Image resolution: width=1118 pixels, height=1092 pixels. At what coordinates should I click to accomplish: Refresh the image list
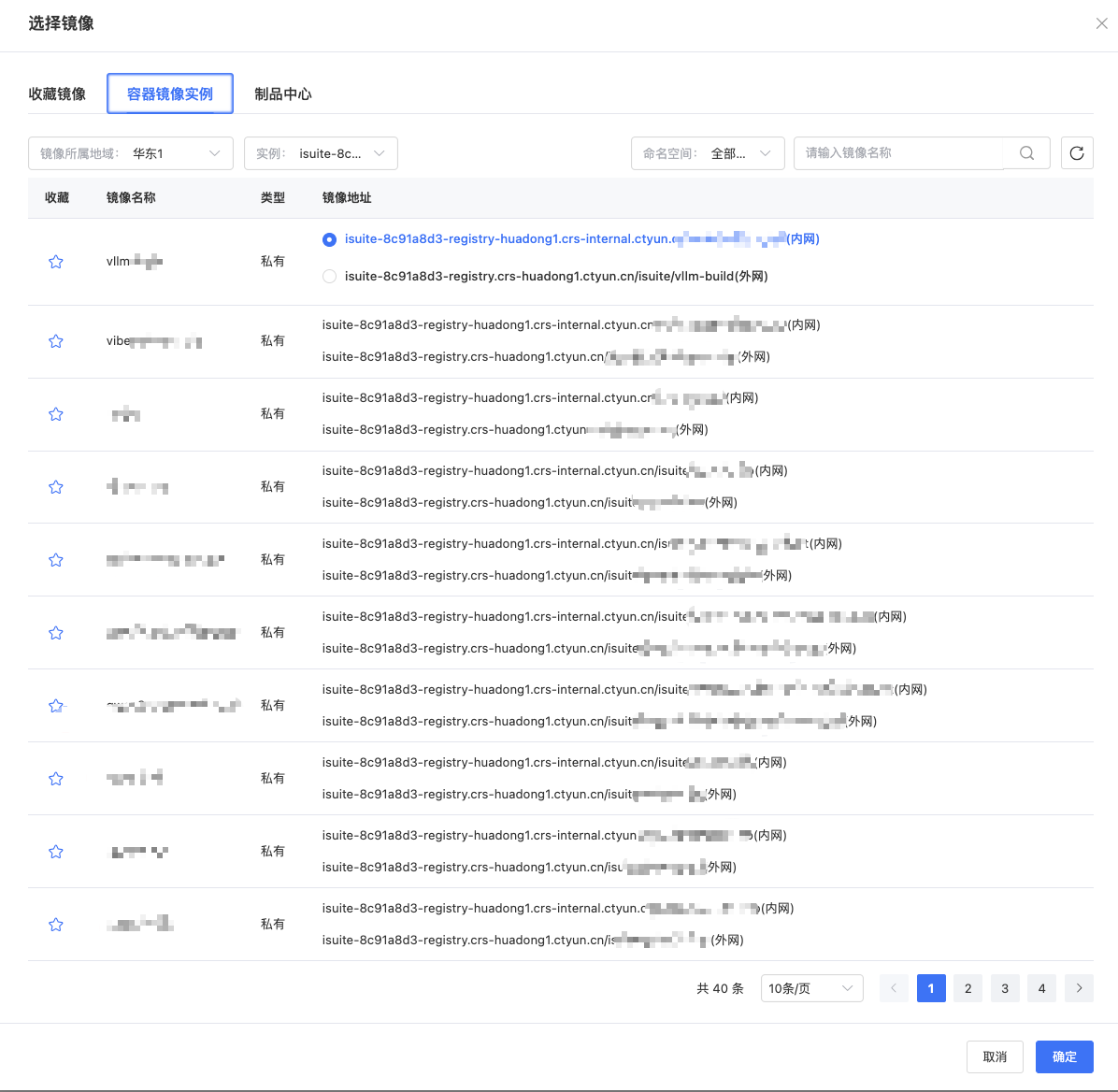[1077, 153]
